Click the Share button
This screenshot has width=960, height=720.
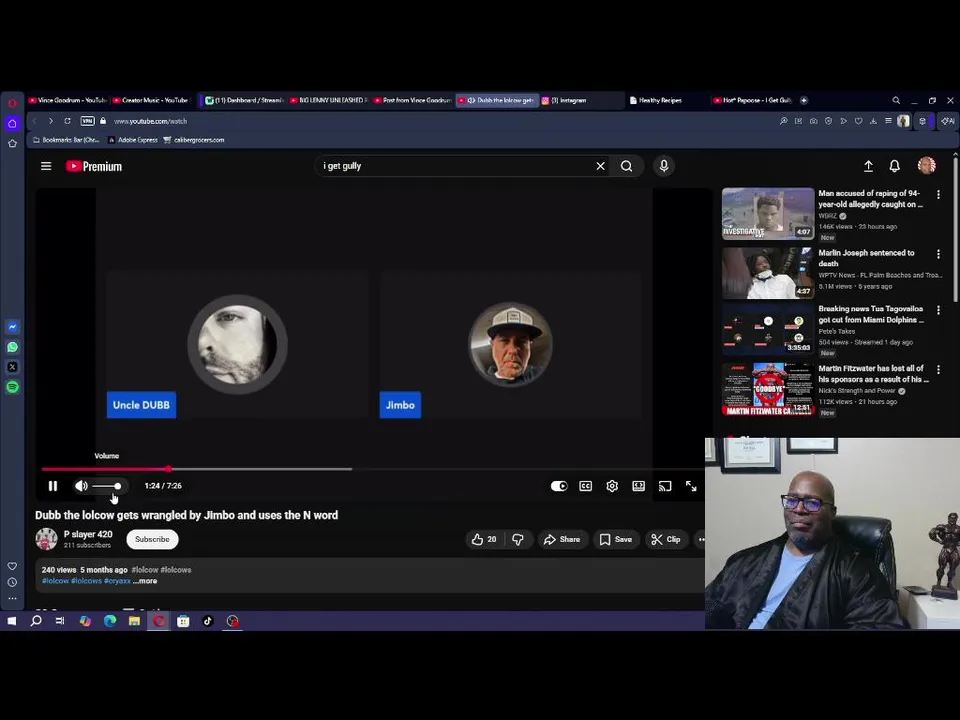pyautogui.click(x=561, y=539)
